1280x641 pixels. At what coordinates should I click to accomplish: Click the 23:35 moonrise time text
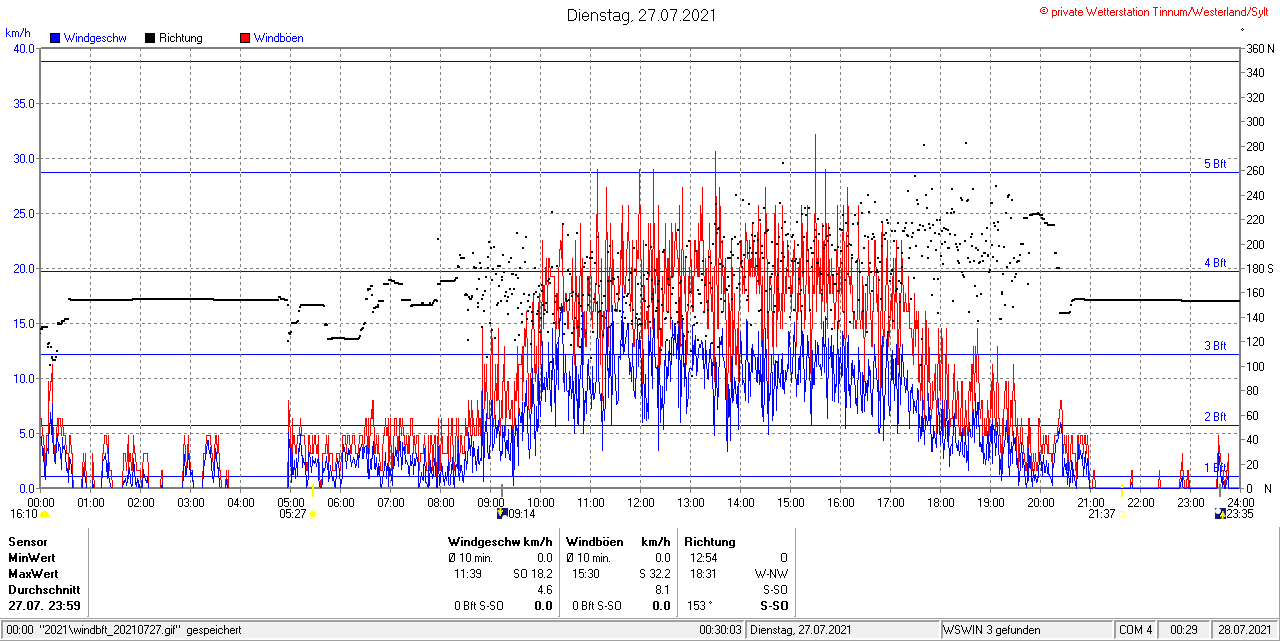[1241, 514]
